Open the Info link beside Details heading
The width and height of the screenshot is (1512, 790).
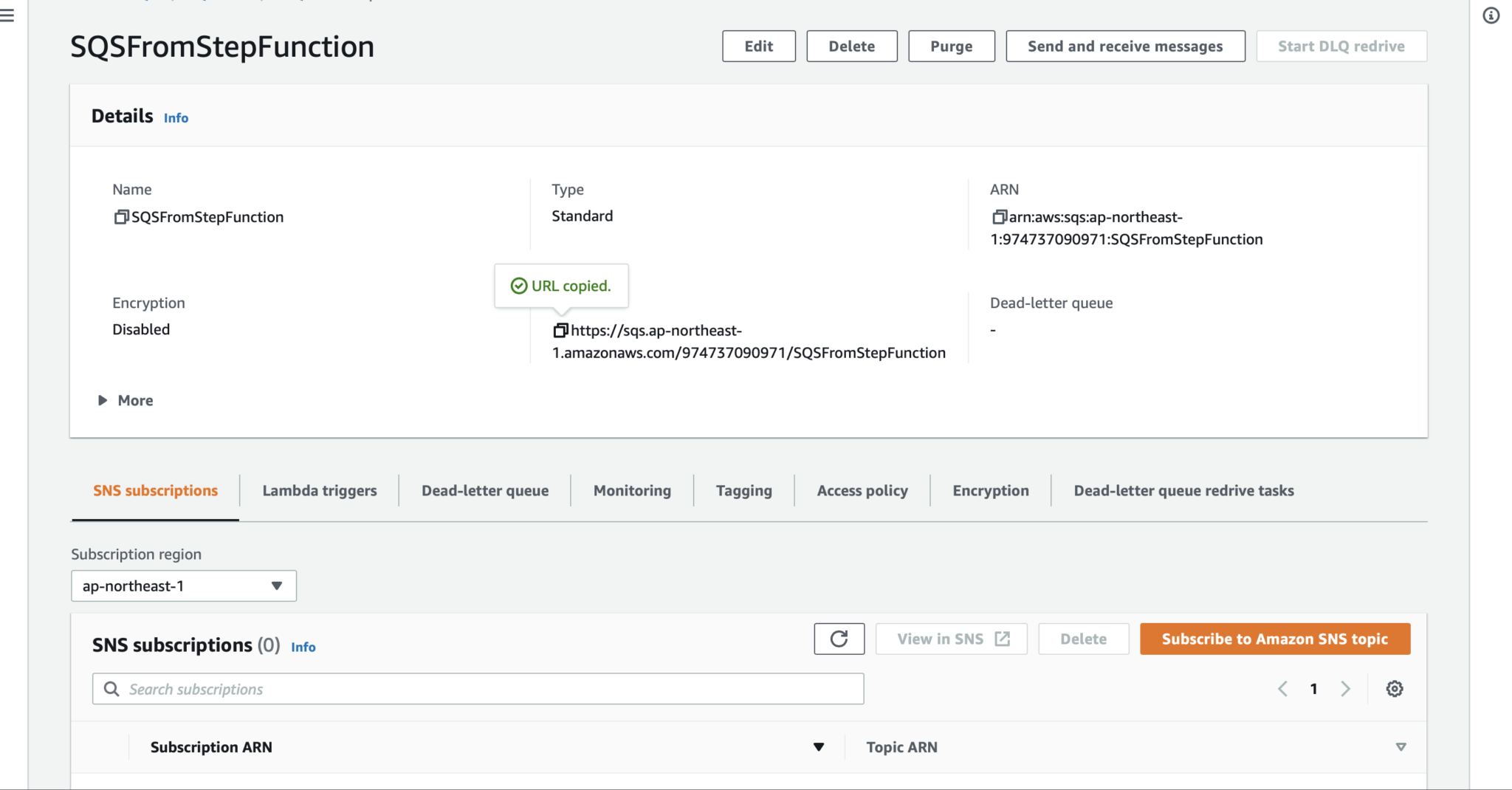(176, 117)
